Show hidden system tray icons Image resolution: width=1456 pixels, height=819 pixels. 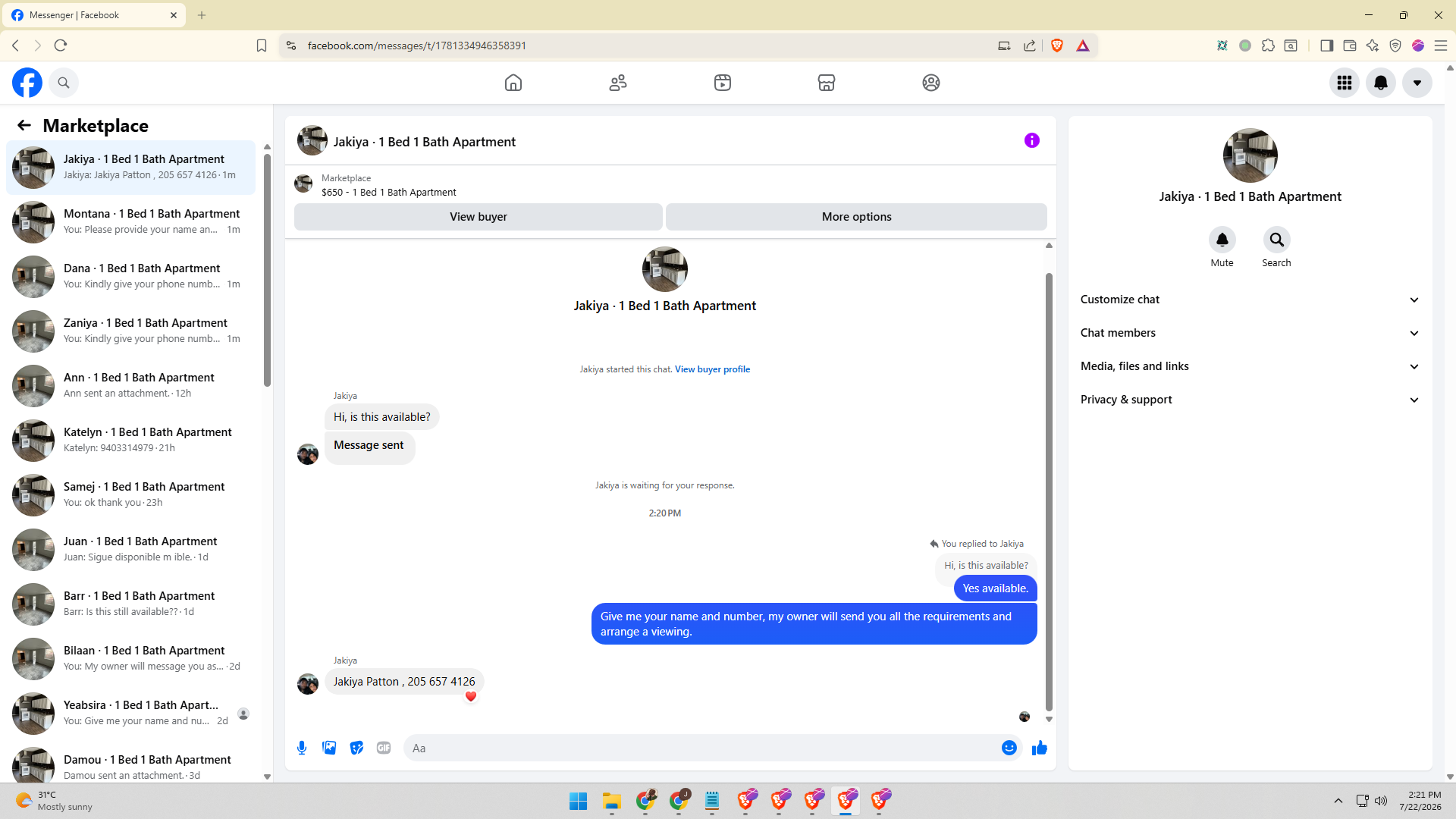(x=1338, y=801)
